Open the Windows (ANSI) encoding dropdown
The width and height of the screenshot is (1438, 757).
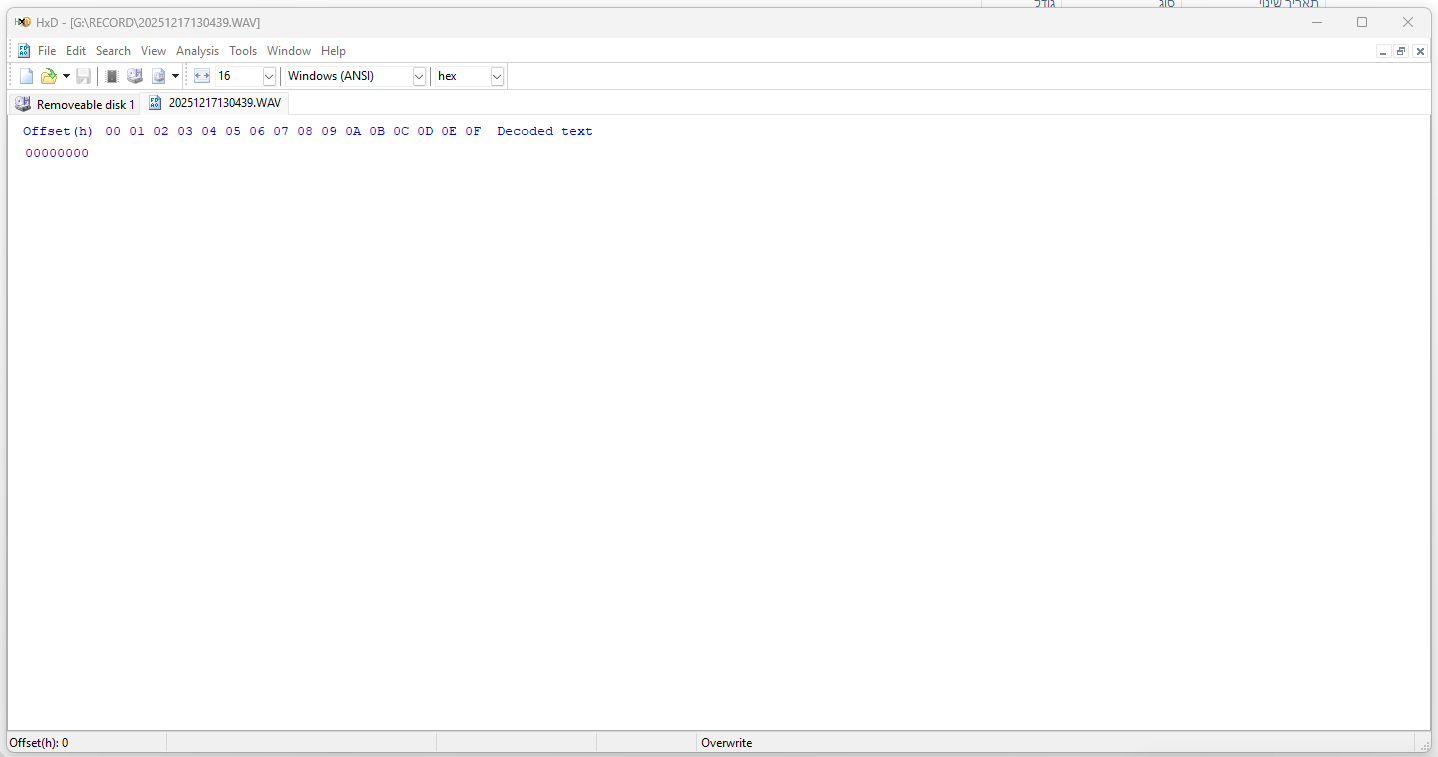tap(418, 75)
